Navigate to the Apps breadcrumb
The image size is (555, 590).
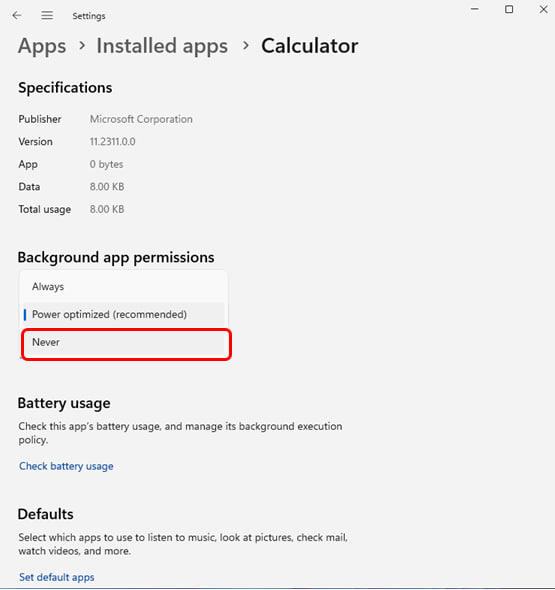[42, 46]
